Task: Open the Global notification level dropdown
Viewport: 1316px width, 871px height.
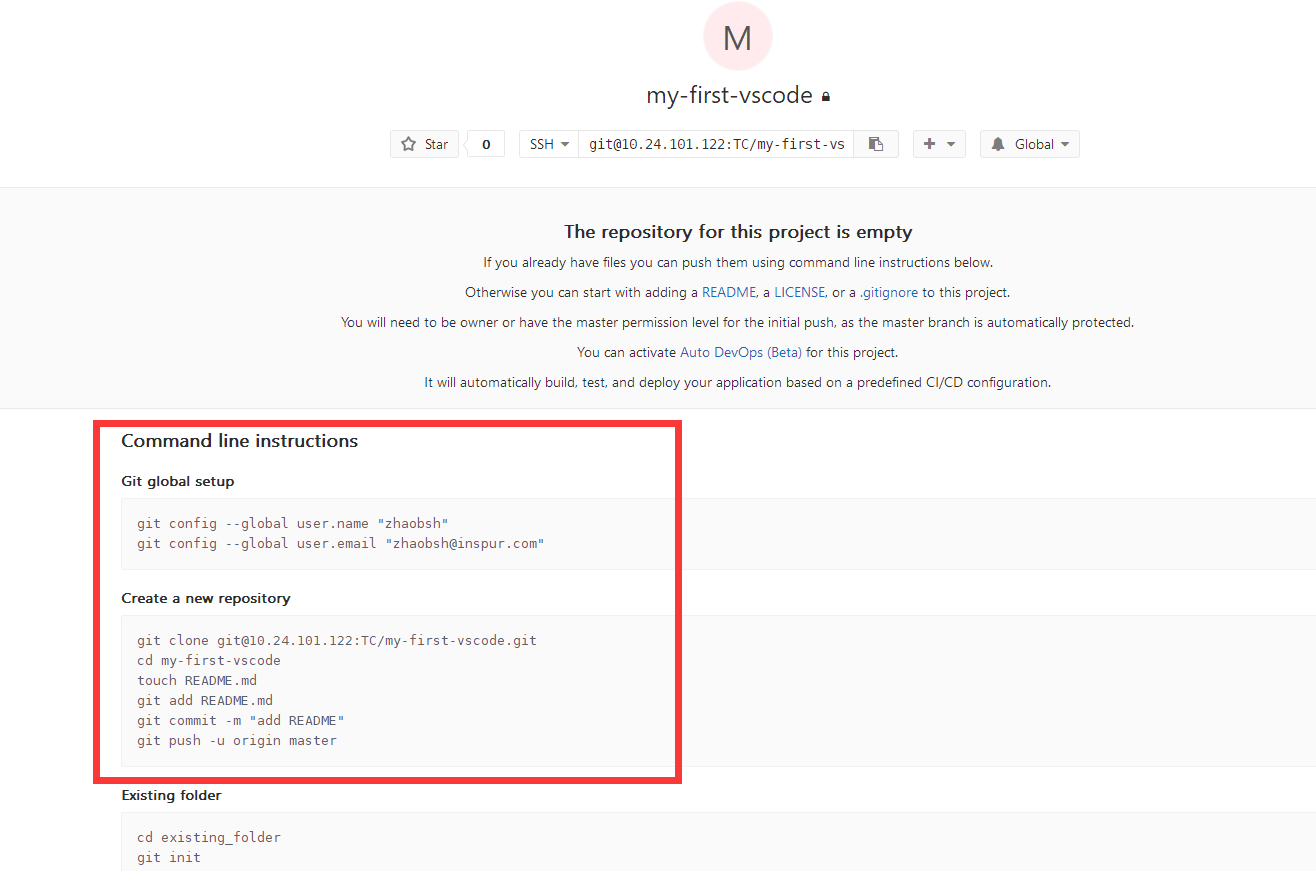Action: click(1063, 143)
